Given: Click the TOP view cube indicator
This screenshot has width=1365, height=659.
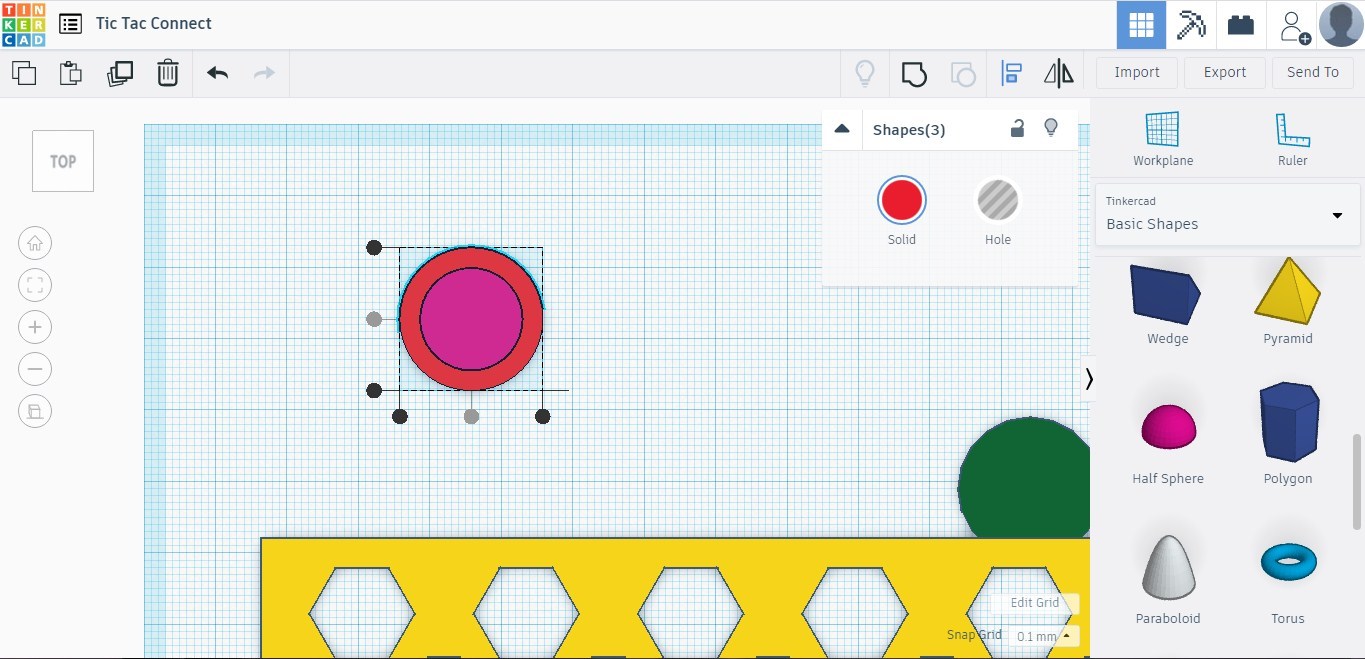Looking at the screenshot, I should 62,160.
